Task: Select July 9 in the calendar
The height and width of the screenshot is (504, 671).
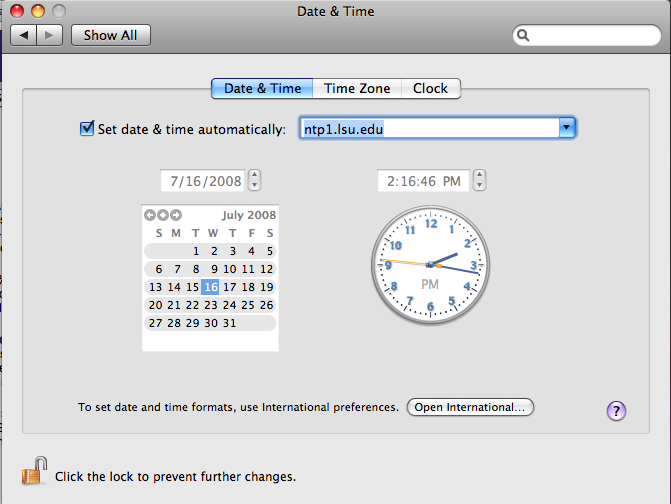Action: pos(214,269)
